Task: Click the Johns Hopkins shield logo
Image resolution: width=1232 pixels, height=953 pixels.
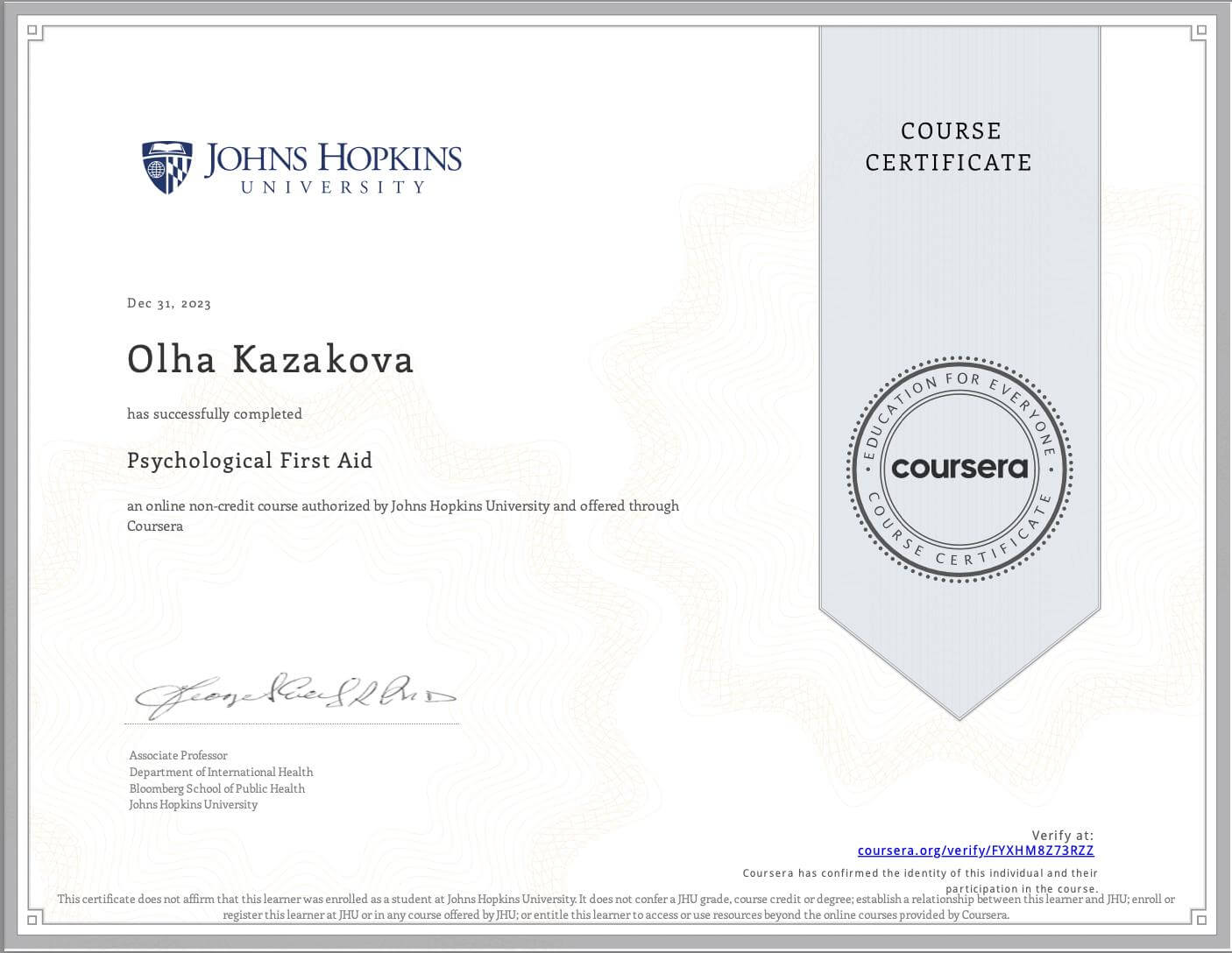Action: tap(166, 166)
